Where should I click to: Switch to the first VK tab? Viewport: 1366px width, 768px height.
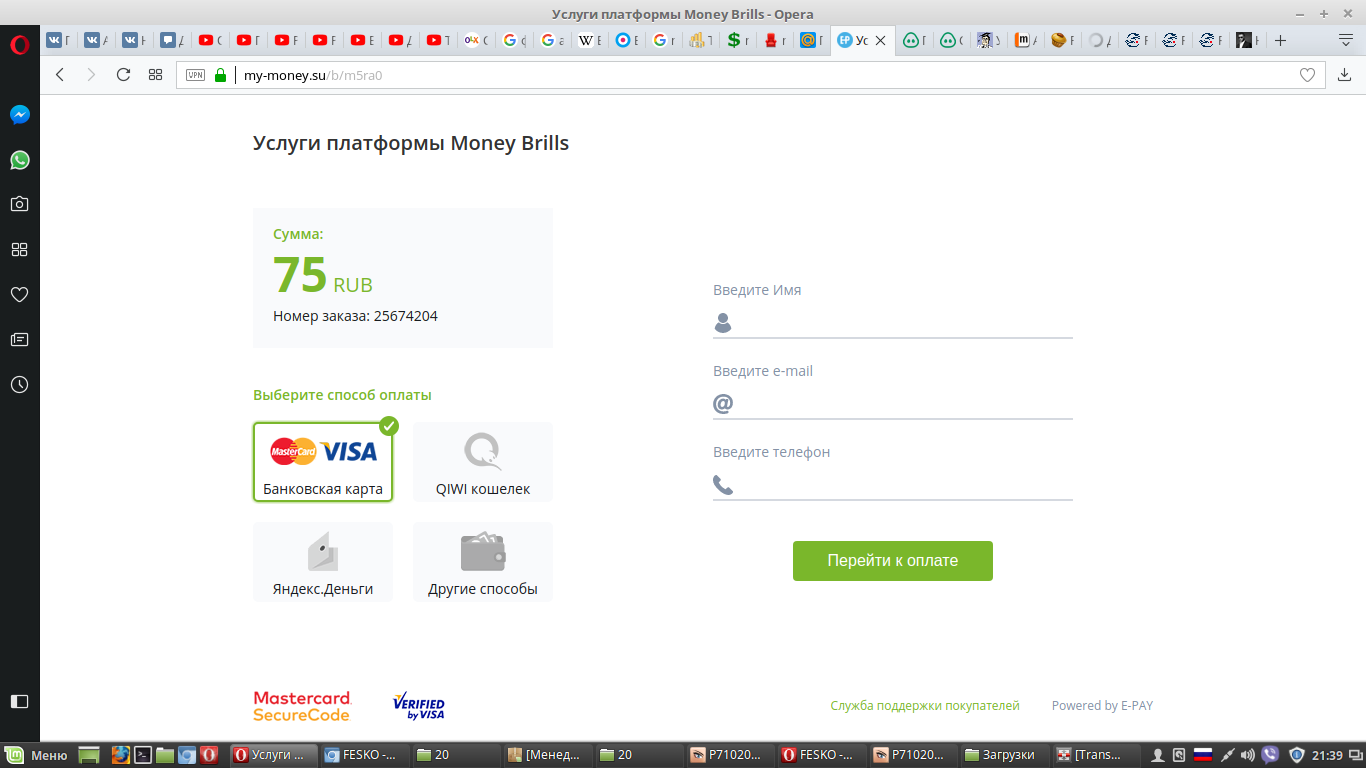(60, 41)
